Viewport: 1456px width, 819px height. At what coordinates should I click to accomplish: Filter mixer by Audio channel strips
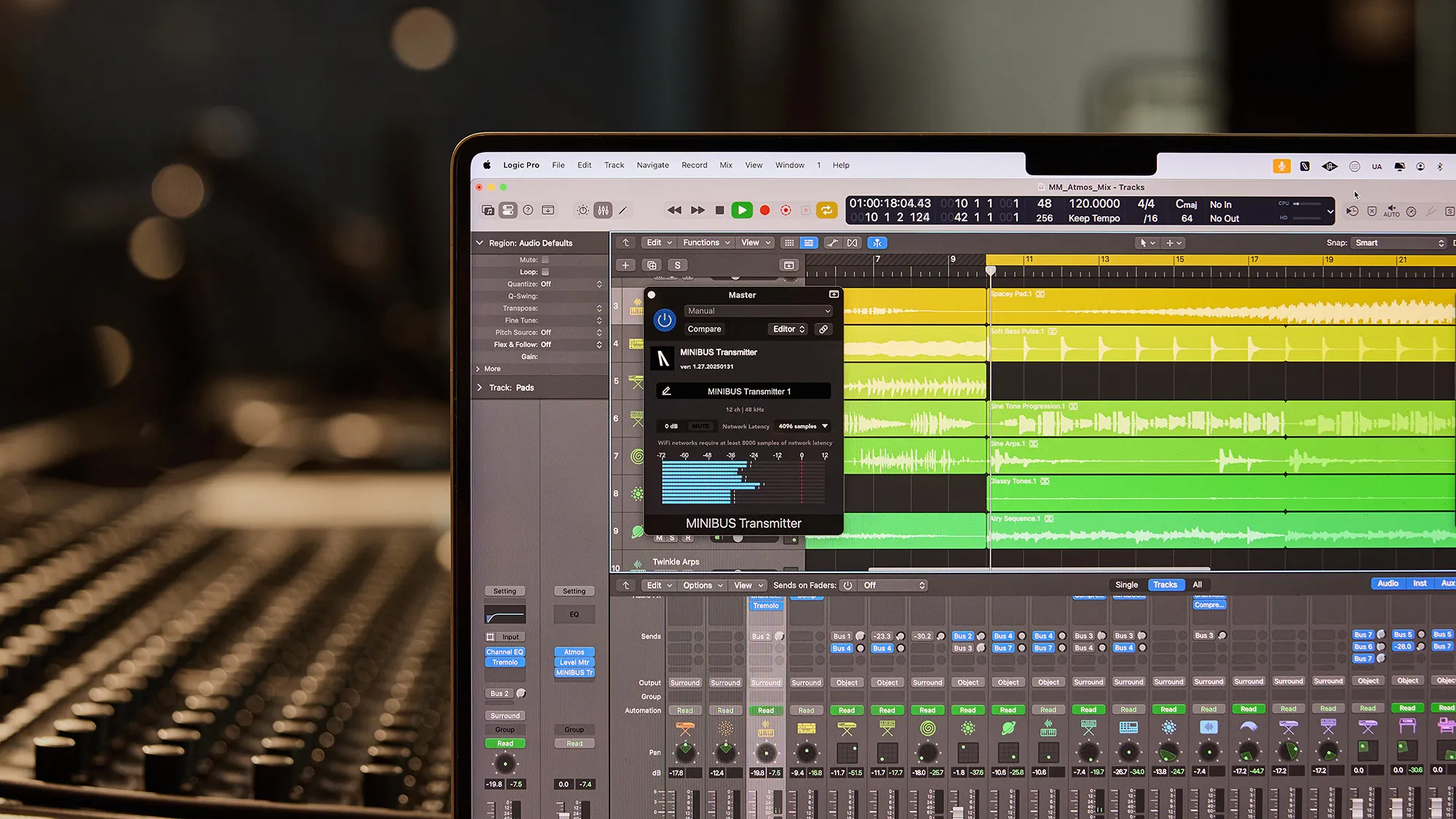coord(1388,583)
